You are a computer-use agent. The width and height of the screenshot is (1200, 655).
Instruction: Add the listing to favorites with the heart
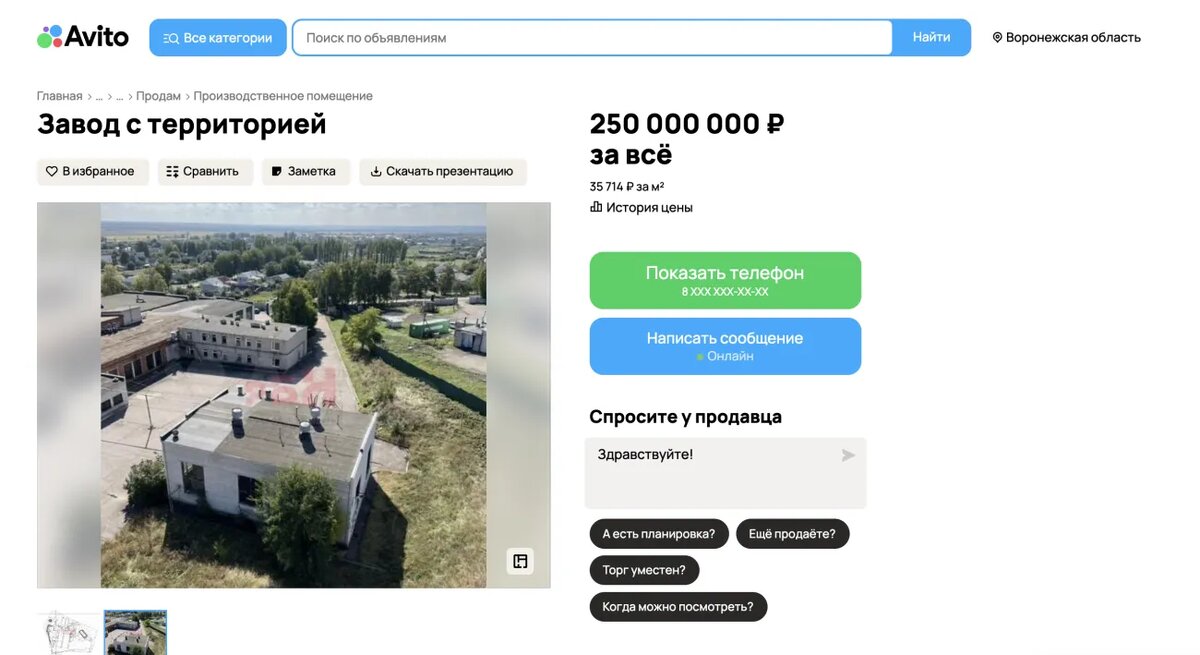click(92, 171)
